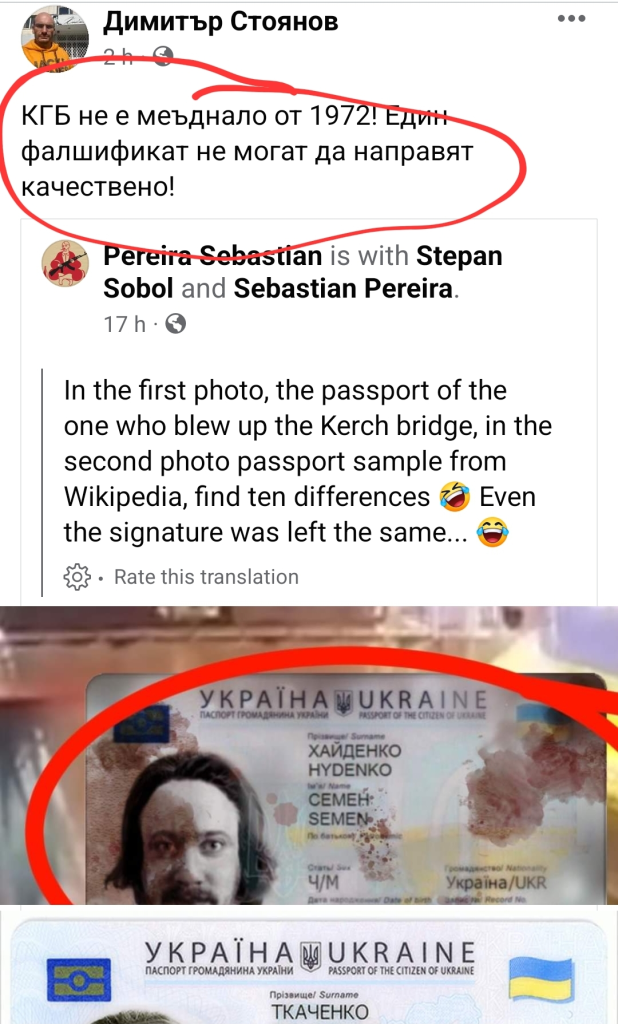Open the Димитър Стоянов profile name link

[221, 22]
